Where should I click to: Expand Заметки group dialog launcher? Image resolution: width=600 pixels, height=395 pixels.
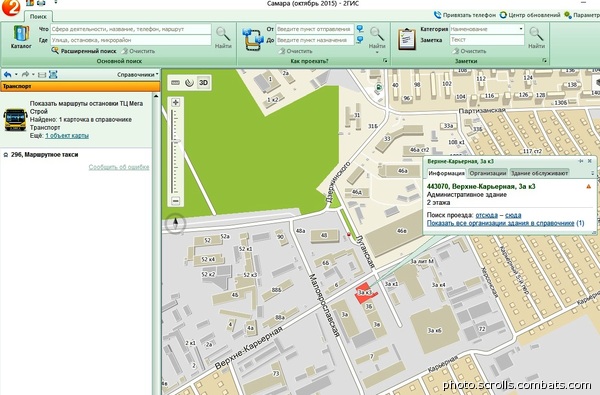(544, 61)
